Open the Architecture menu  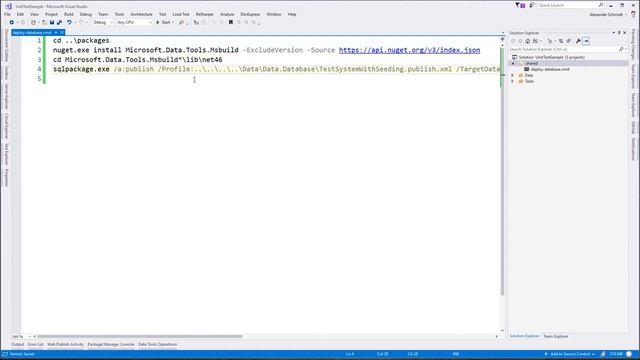click(x=141, y=14)
